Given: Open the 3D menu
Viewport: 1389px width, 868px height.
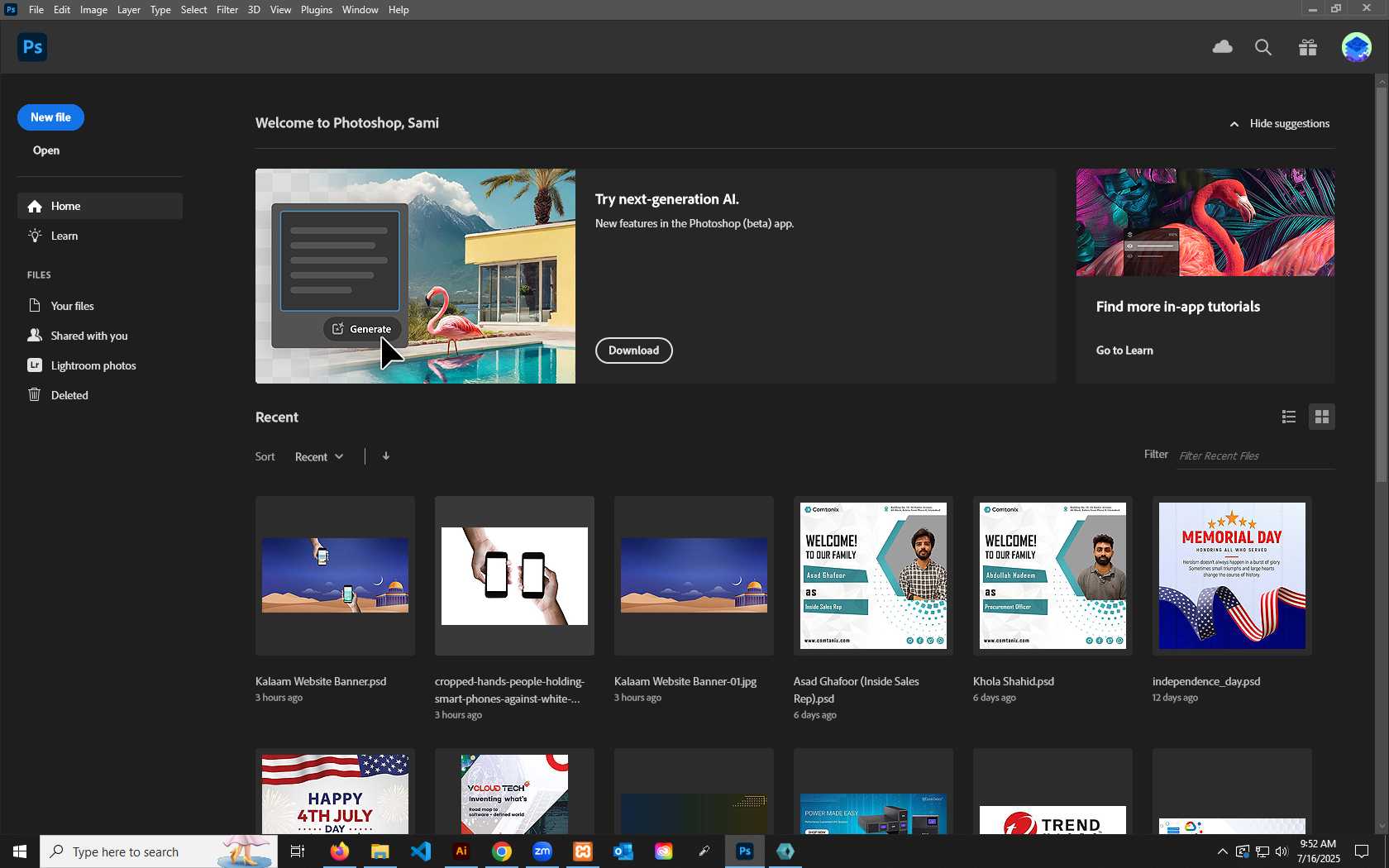Looking at the screenshot, I should (254, 10).
